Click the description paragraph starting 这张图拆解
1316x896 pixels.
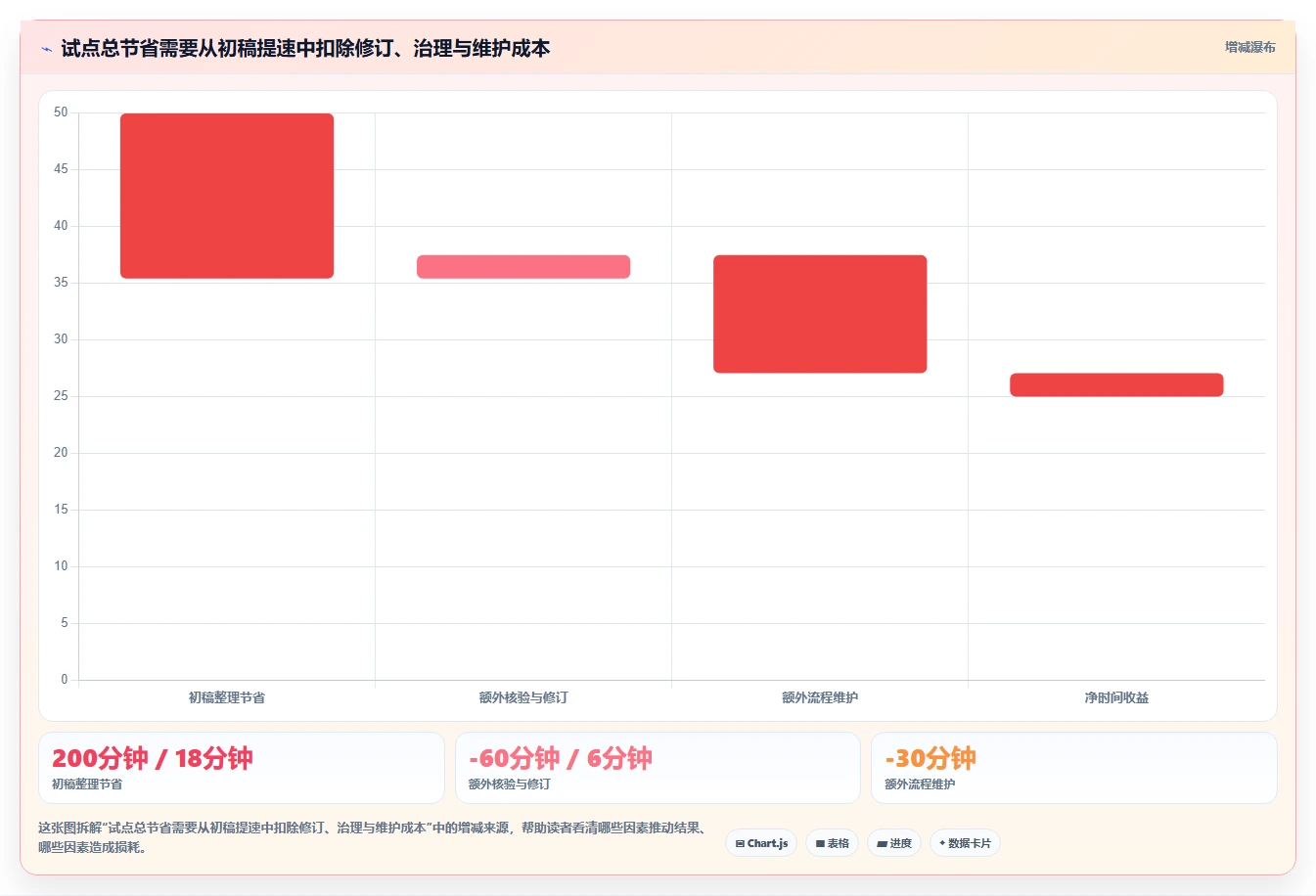pyautogui.click(x=375, y=837)
